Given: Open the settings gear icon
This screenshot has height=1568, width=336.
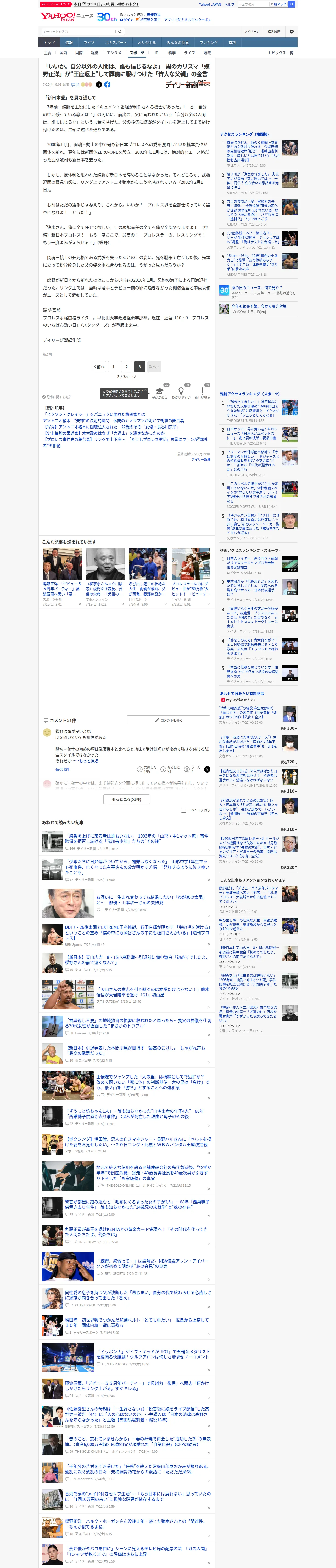Looking at the screenshot, I should (x=292, y=32).
